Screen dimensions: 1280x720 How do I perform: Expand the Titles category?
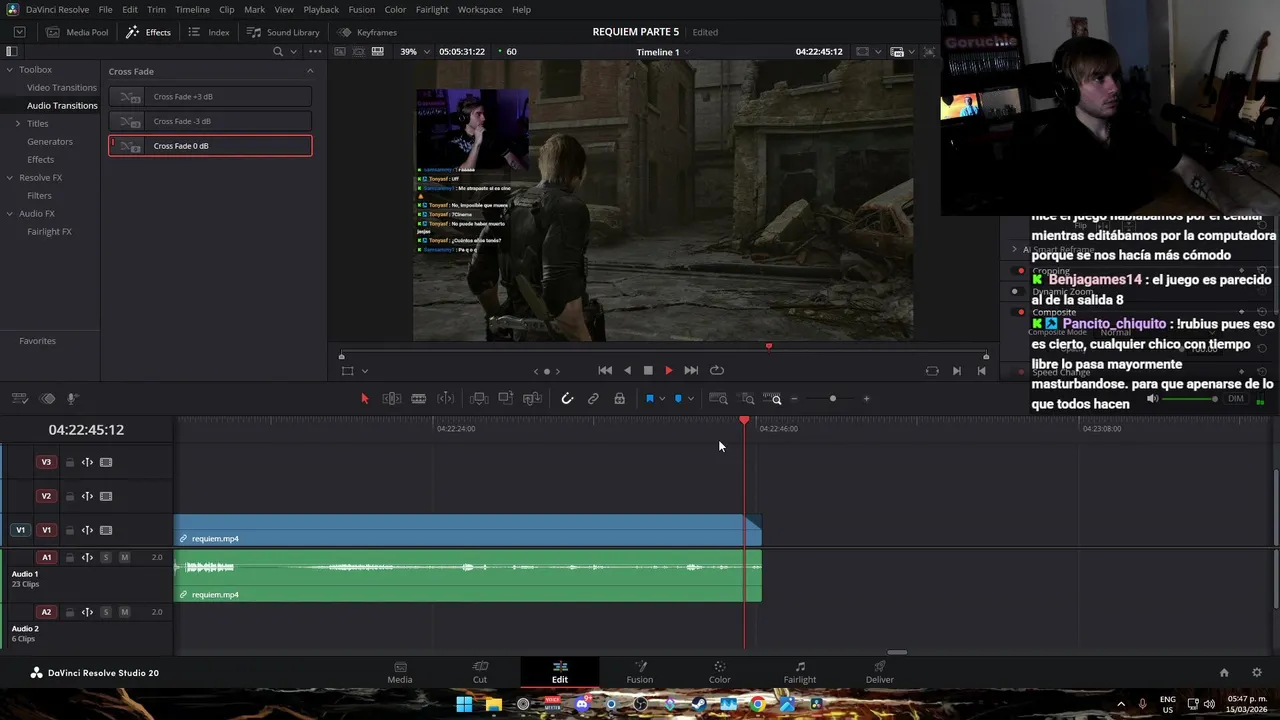click(17, 124)
